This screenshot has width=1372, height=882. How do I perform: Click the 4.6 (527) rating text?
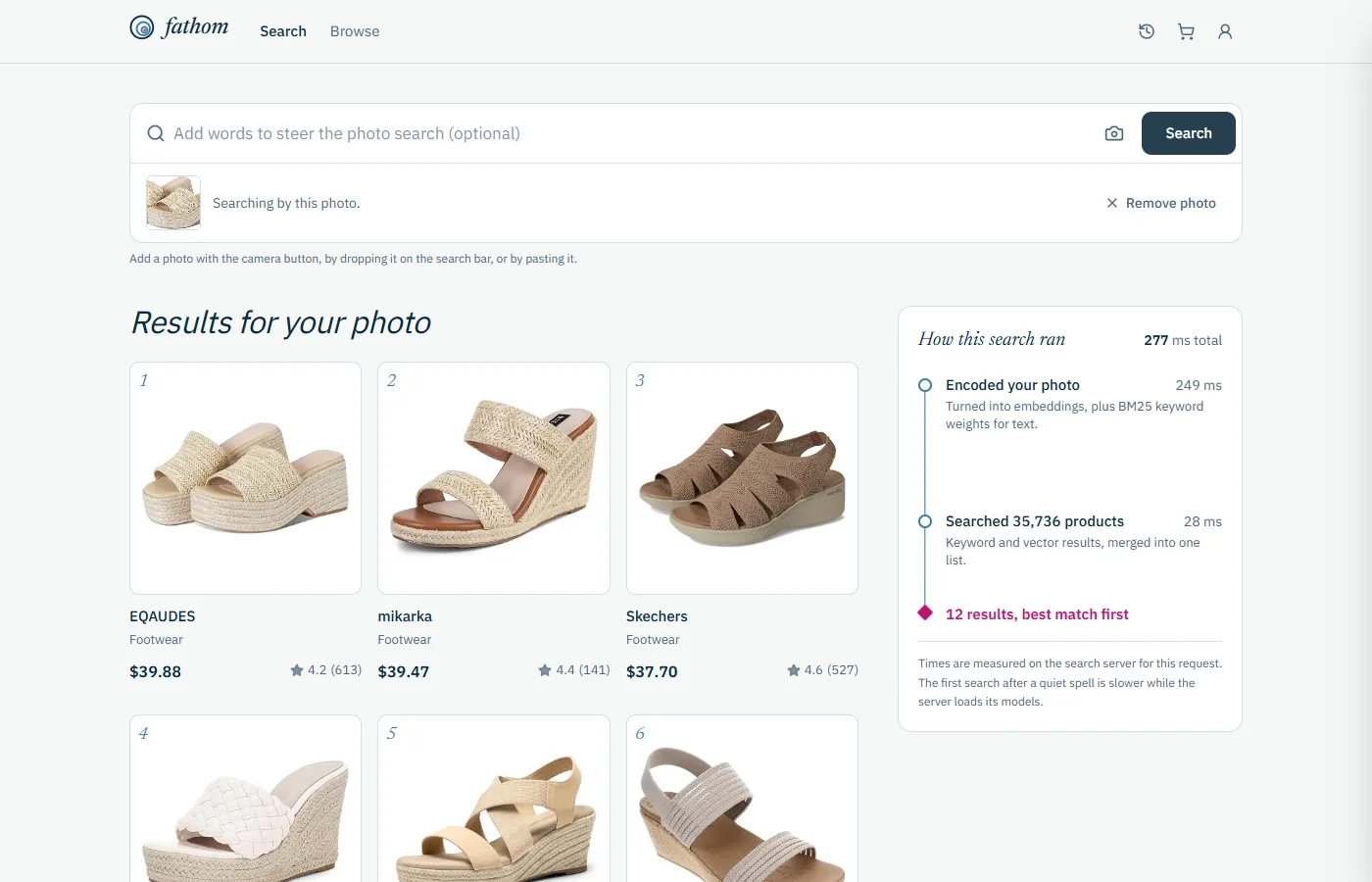tap(831, 670)
